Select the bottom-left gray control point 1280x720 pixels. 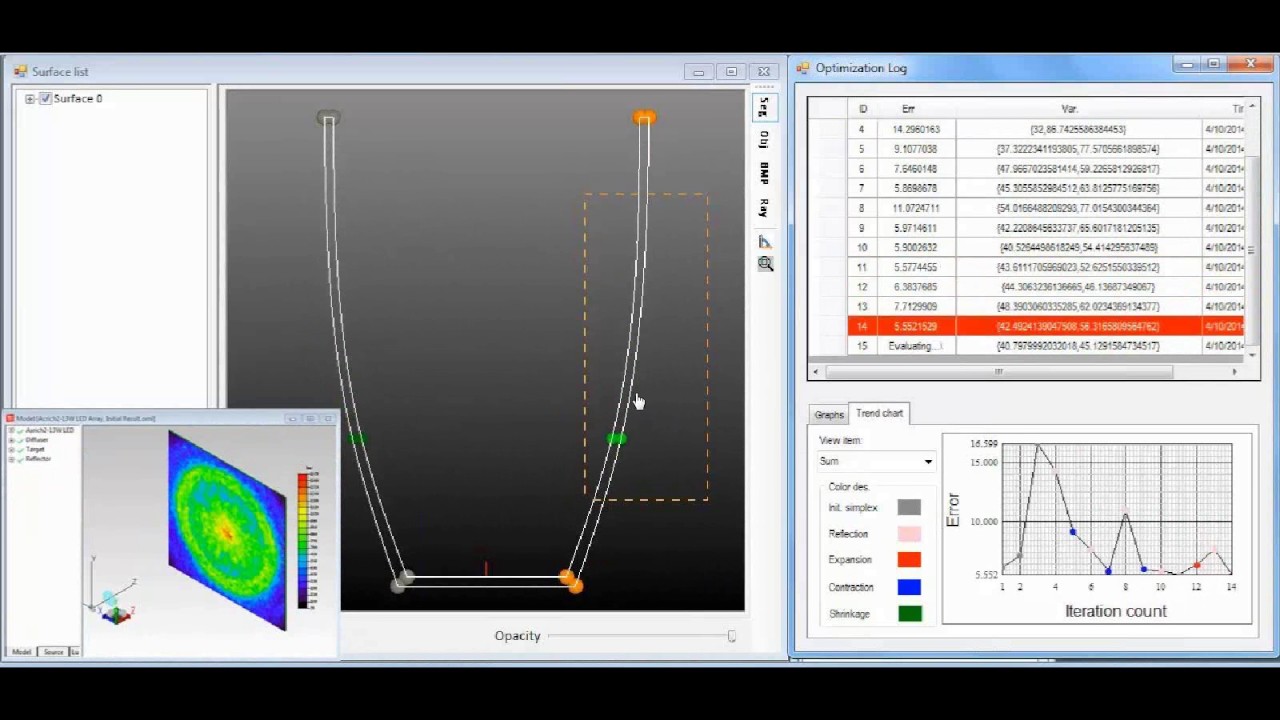pyautogui.click(x=402, y=581)
